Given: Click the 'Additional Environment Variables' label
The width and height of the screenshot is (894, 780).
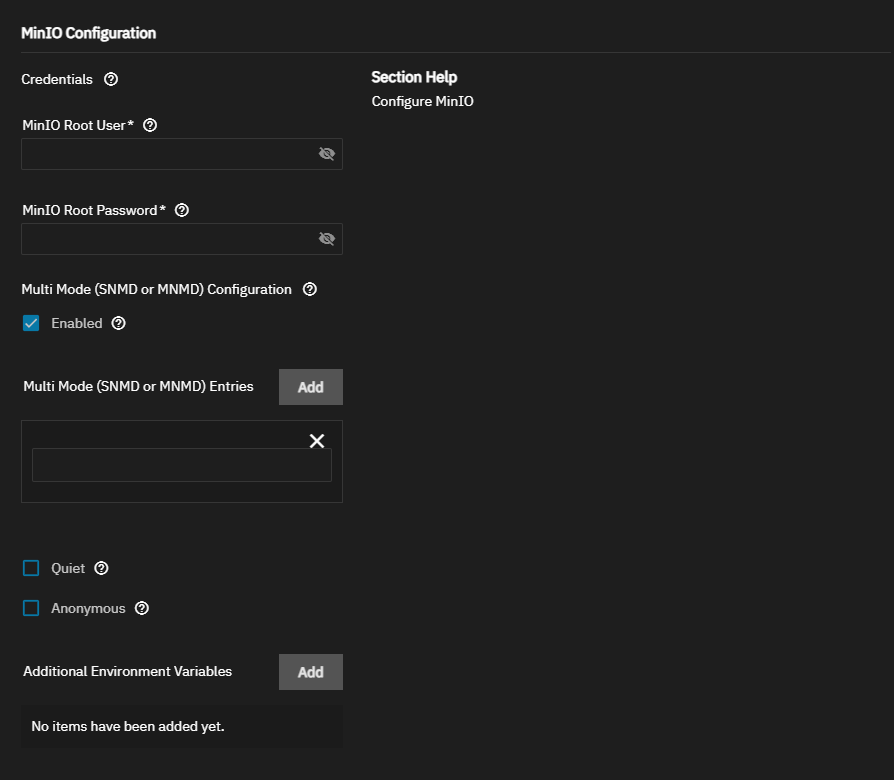Looking at the screenshot, I should pos(128,672).
